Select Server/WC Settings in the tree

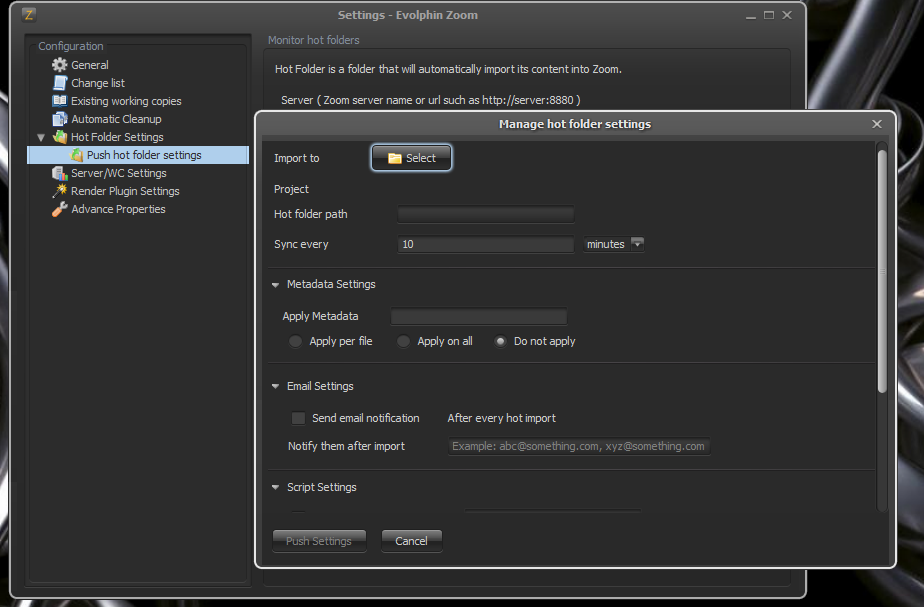click(118, 173)
